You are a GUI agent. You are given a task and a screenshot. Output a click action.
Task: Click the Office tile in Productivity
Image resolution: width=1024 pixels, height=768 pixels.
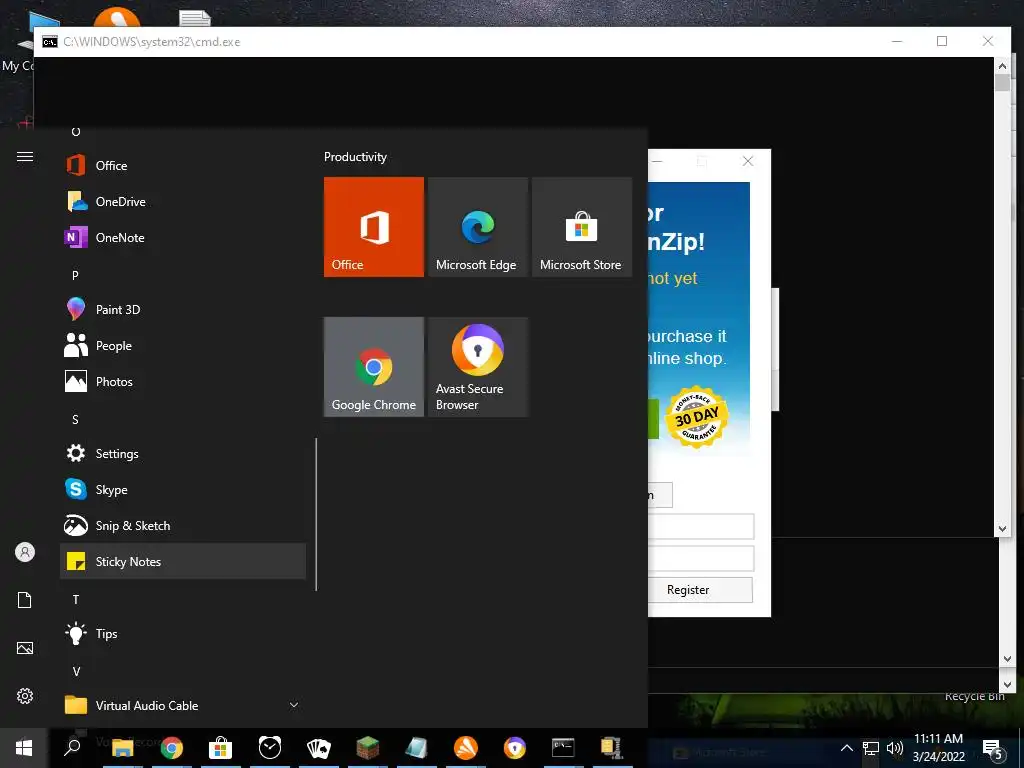[x=374, y=227]
